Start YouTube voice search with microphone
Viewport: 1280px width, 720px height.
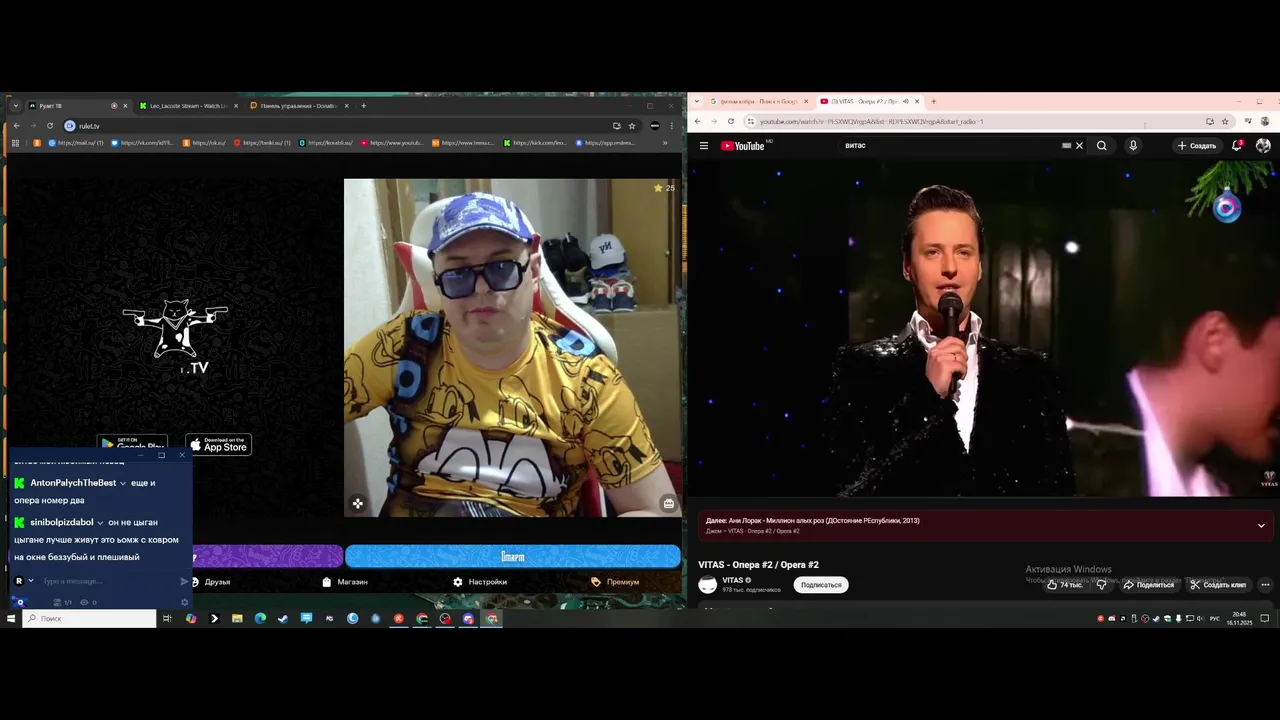pyautogui.click(x=1133, y=146)
